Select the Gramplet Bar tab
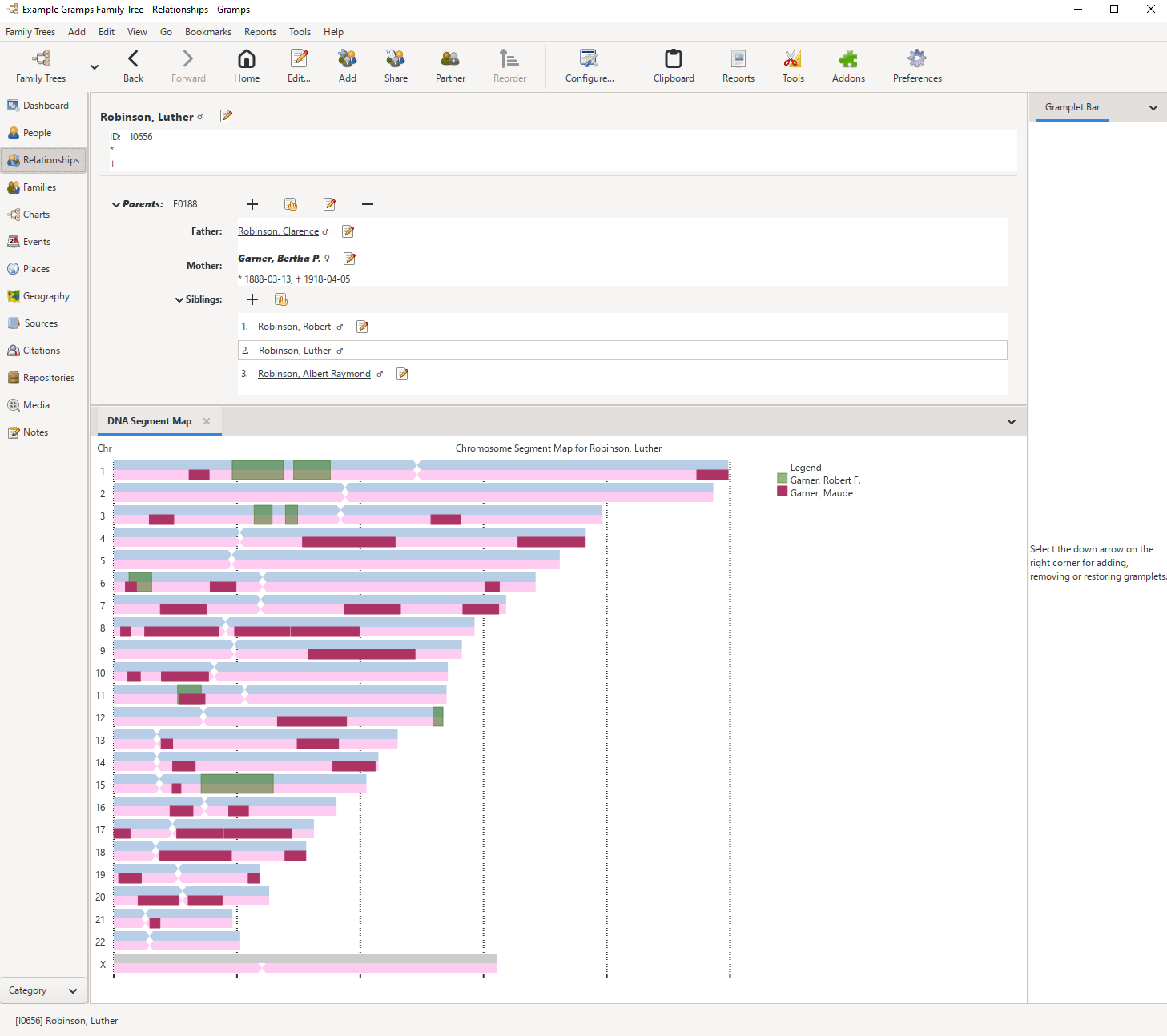Screen dimensions: 1167x1036 tap(1072, 107)
